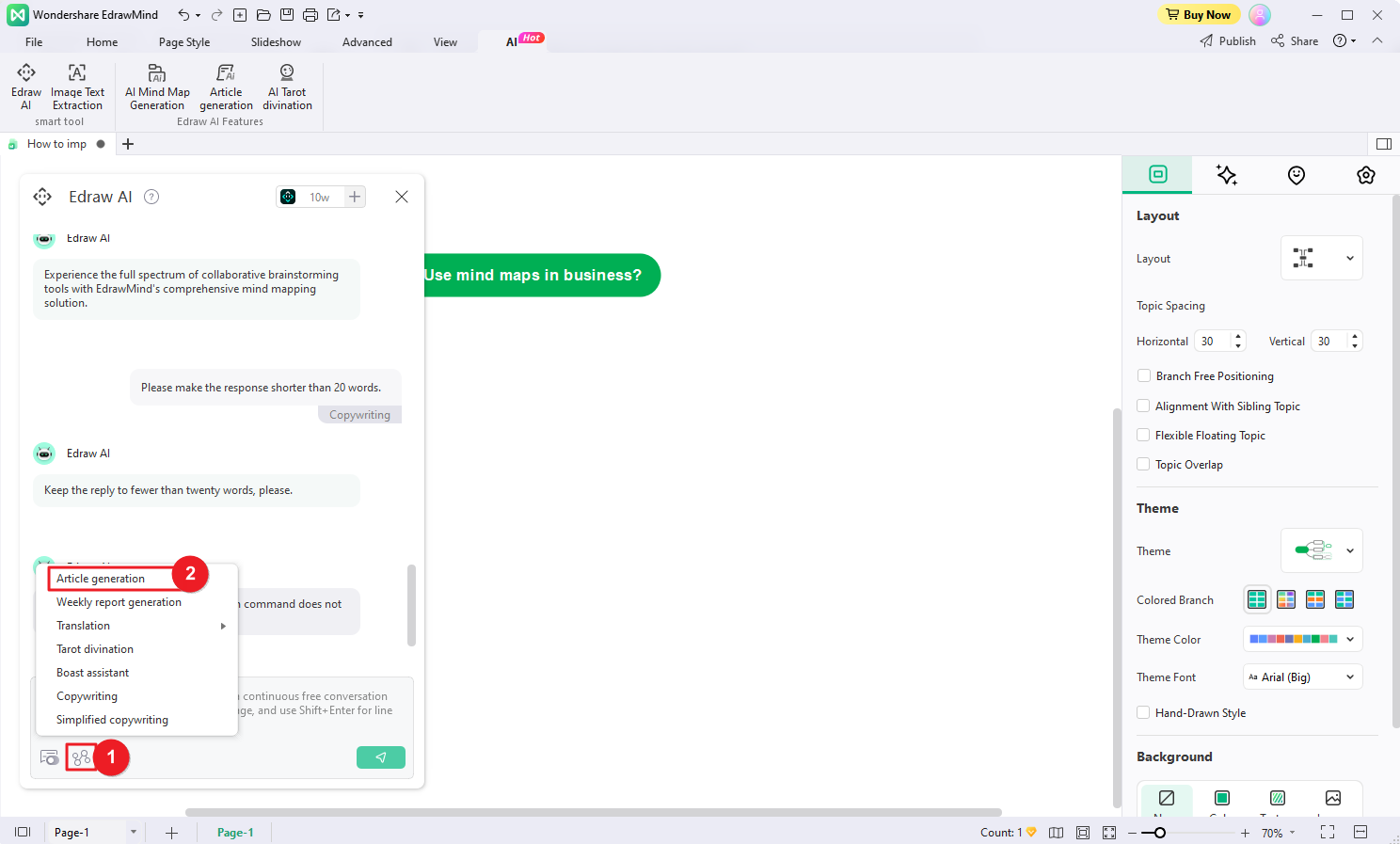Open Article generation in the ribbon
The width and height of the screenshot is (1400, 844).
click(226, 87)
